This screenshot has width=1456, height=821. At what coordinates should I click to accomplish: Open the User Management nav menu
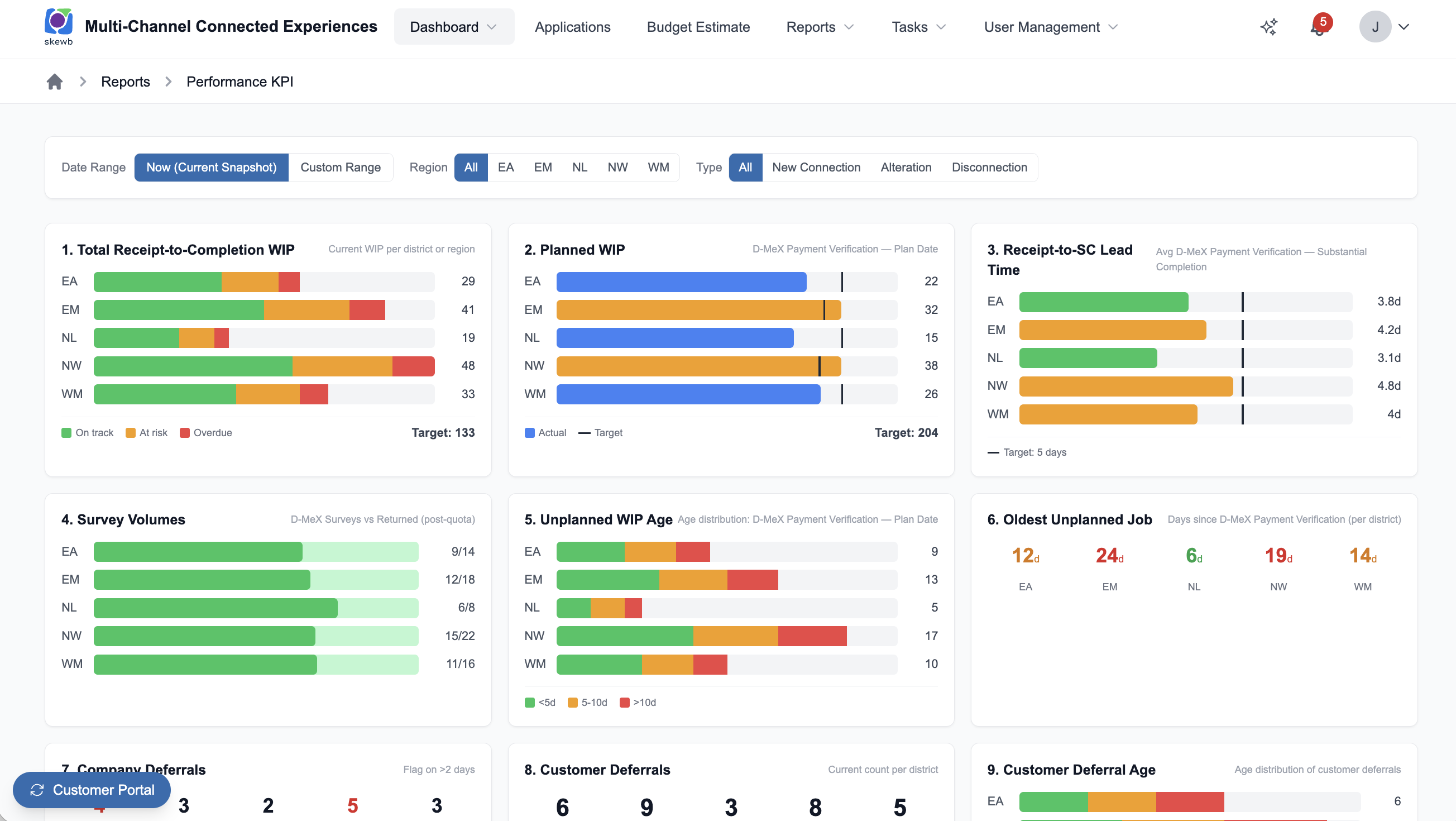click(1051, 27)
